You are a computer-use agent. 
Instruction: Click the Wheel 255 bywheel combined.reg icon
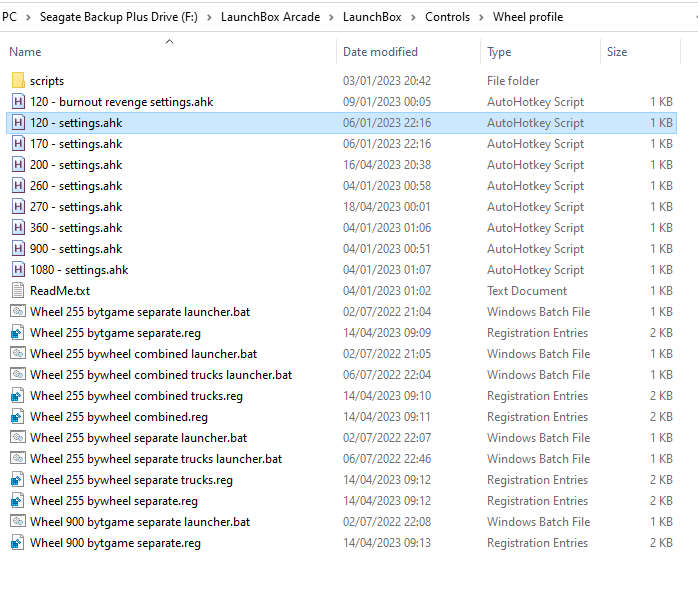click(17, 416)
